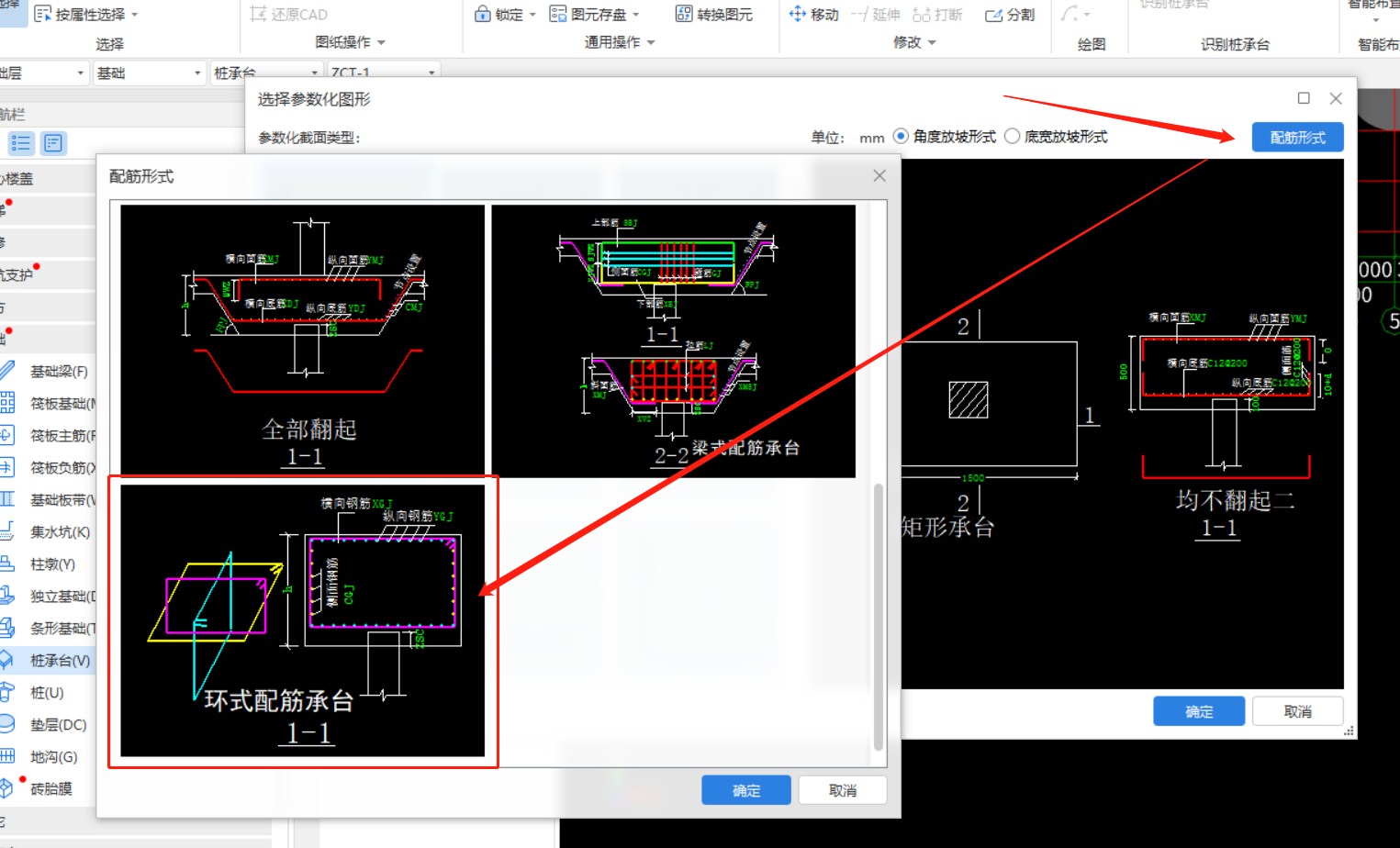Open the 图元存盘 dropdown arrow

[635, 15]
